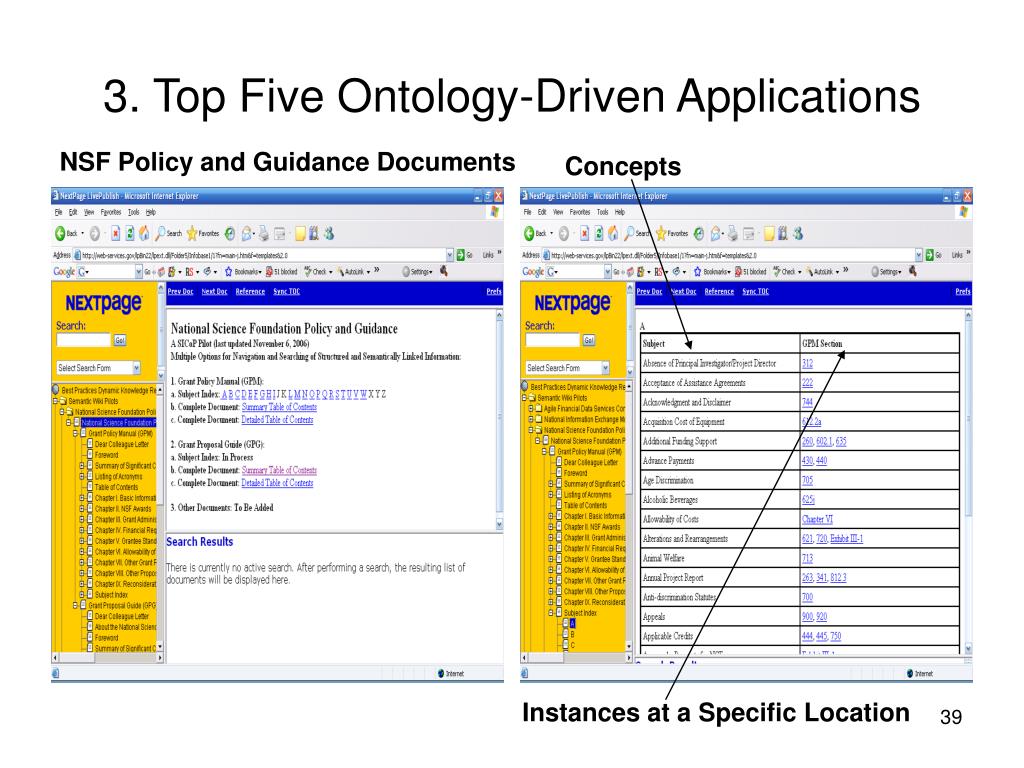The height and width of the screenshot is (768, 1024).
Task: Open the Tools menu in the NSF Policy window
Action: click(133, 212)
